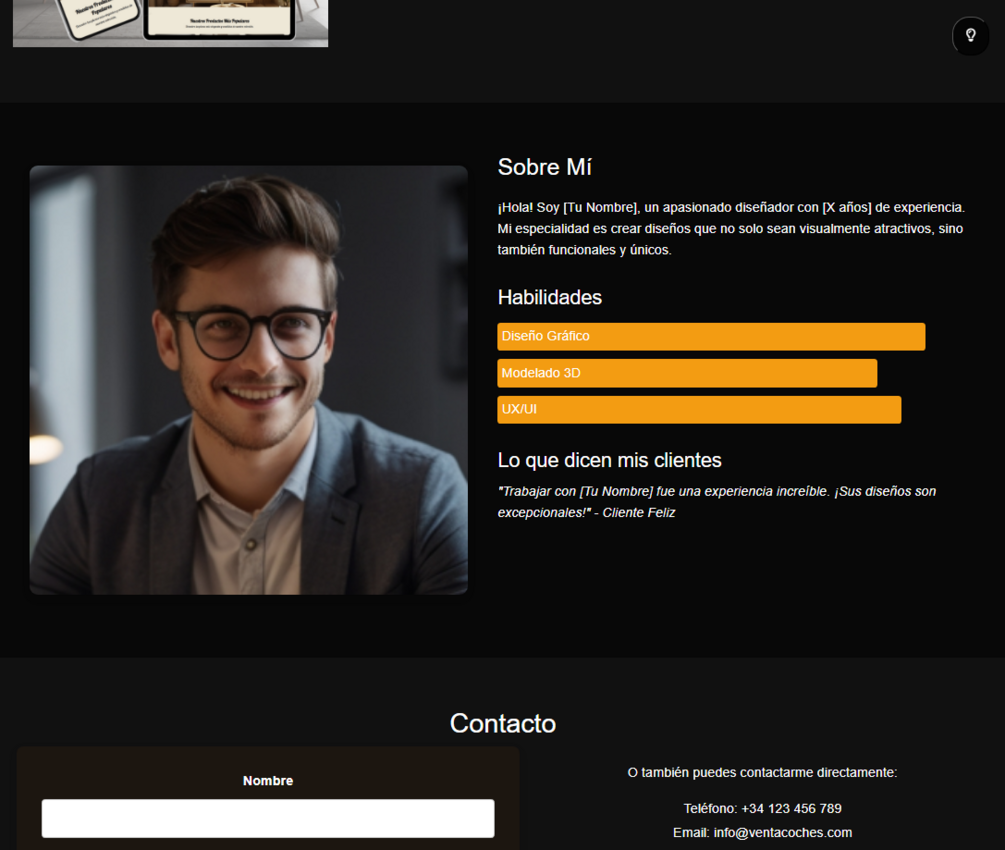Open the project mockup thumbnail at top
The image size is (1005, 850).
point(170,23)
